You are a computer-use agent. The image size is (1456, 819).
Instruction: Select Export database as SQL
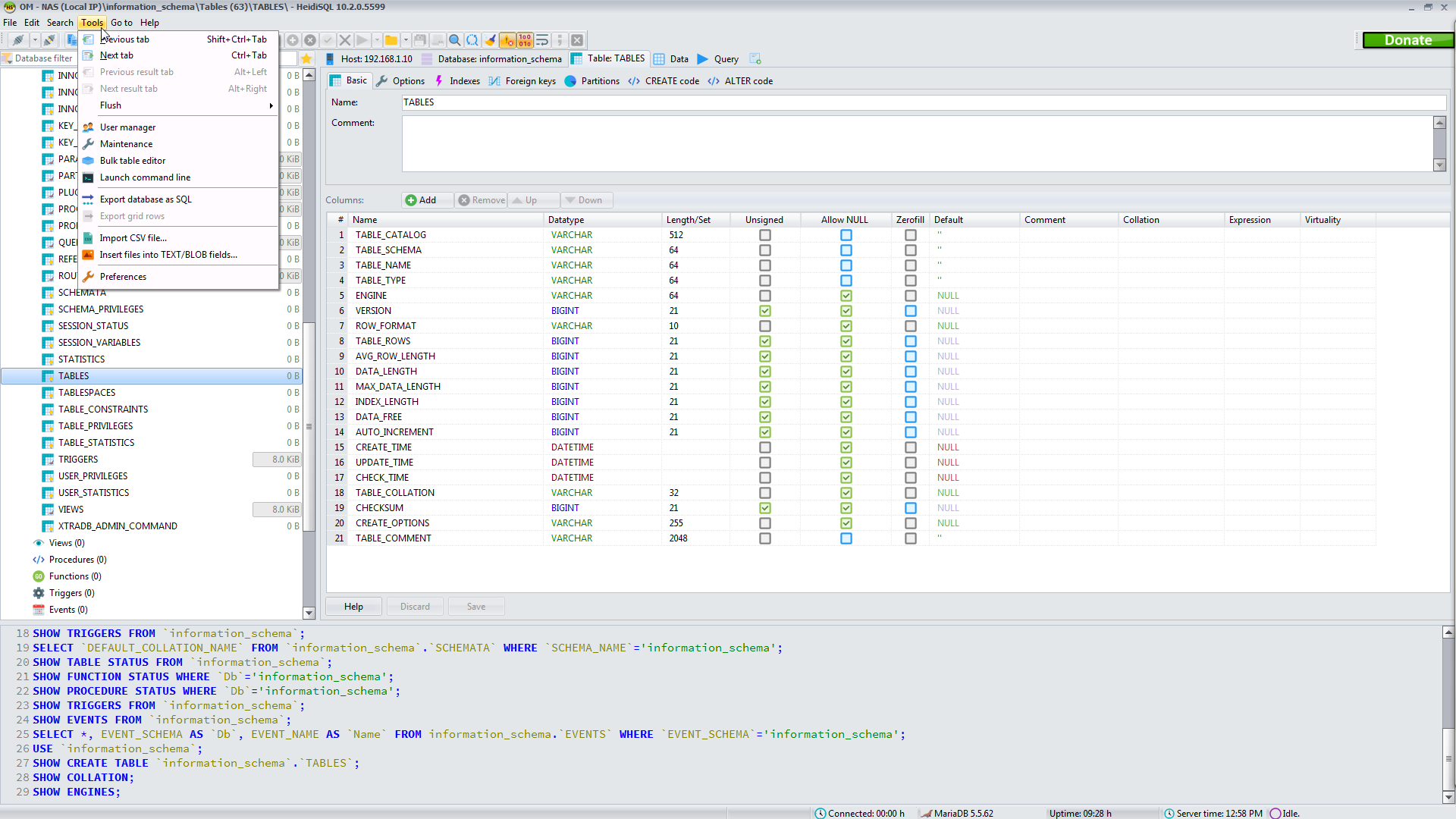pyautogui.click(x=146, y=199)
